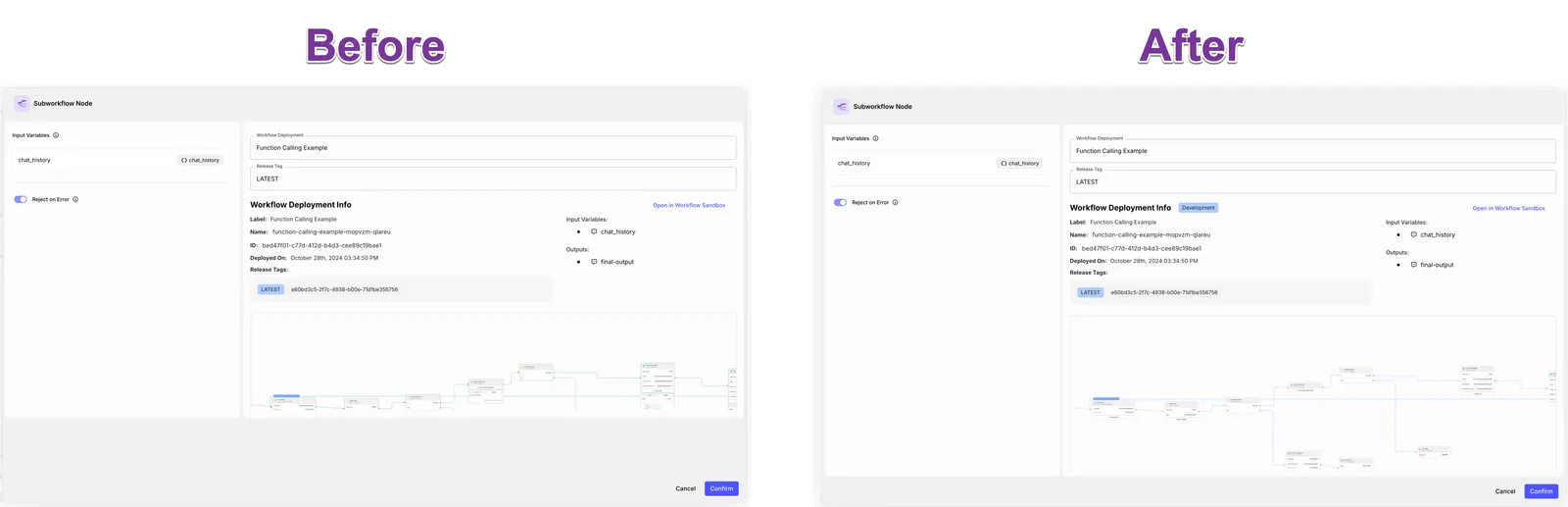Image resolution: width=1568 pixels, height=507 pixels.
Task: Click release hash e60bd3c5 in Before panel
Action: coord(344,289)
